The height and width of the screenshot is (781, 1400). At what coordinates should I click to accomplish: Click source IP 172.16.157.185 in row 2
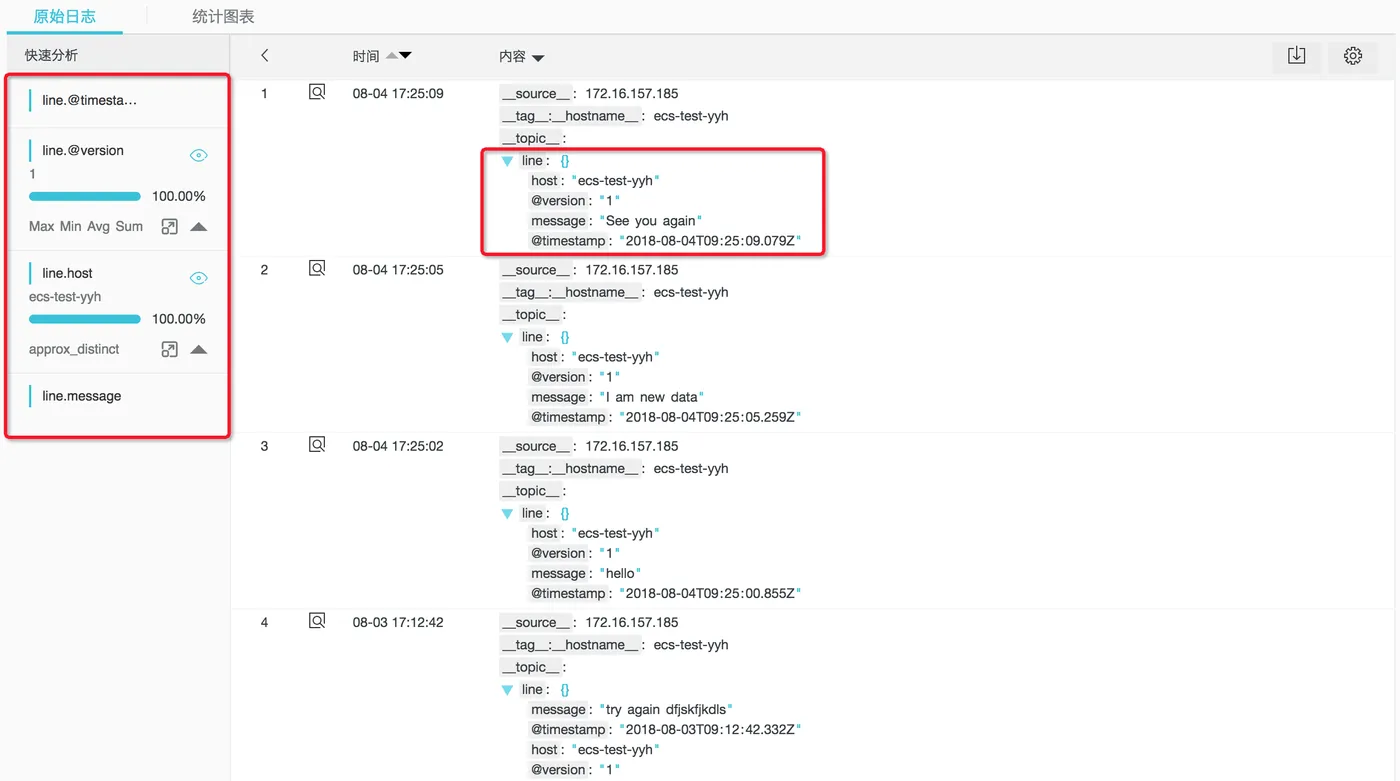(632, 269)
